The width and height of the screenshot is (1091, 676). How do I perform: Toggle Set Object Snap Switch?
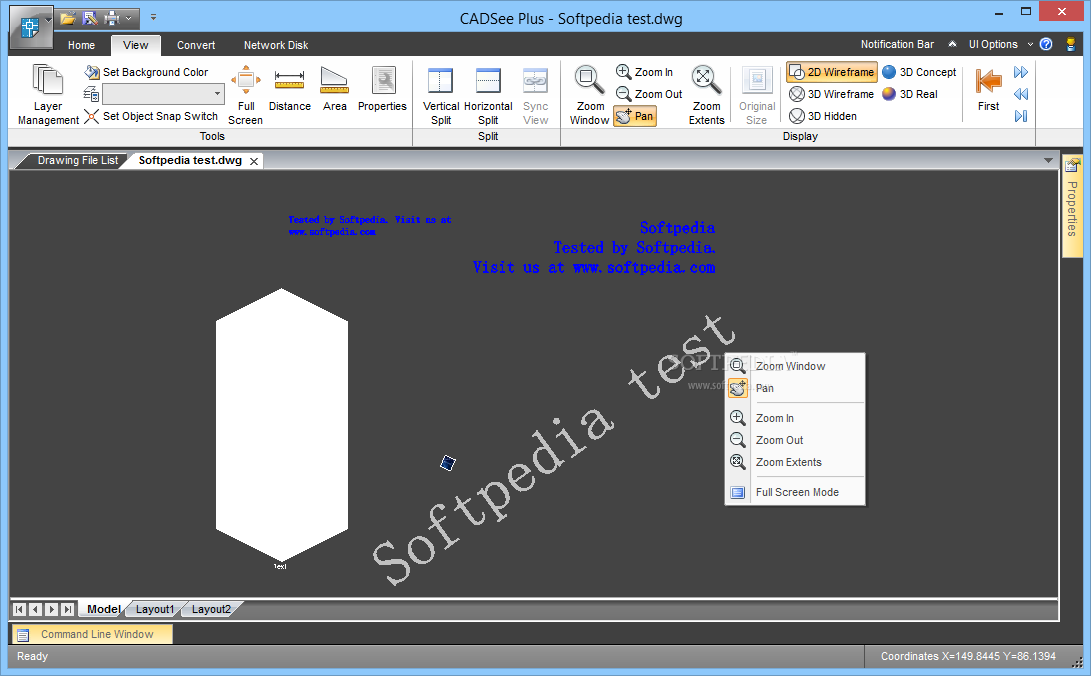coord(151,116)
